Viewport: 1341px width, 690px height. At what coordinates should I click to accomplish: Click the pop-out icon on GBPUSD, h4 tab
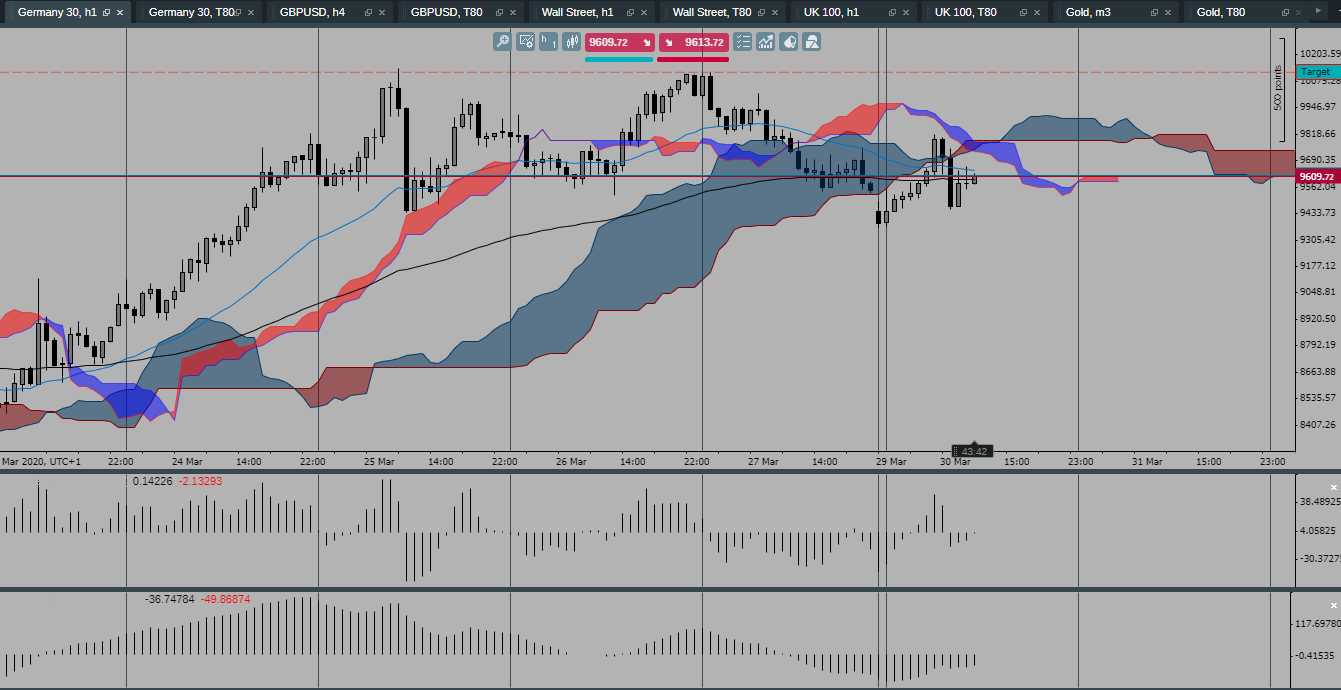pos(369,13)
